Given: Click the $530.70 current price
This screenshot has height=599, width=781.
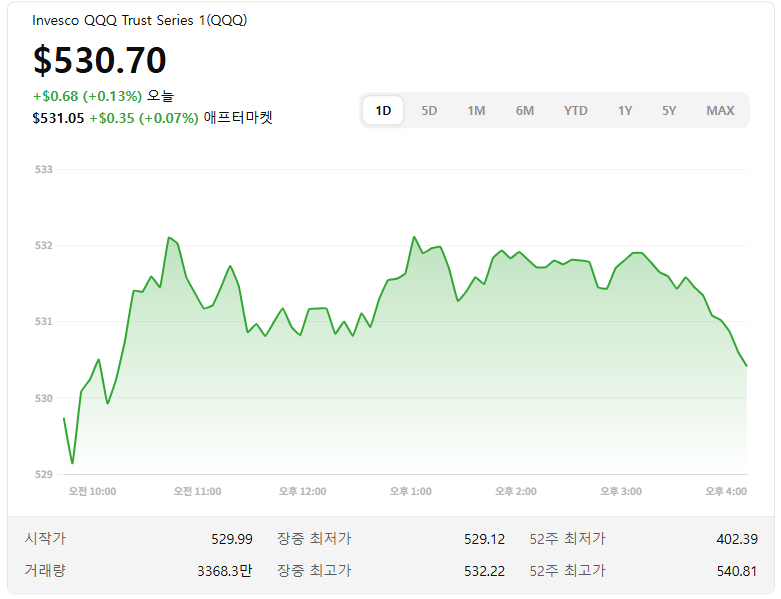Looking at the screenshot, I should point(100,60).
